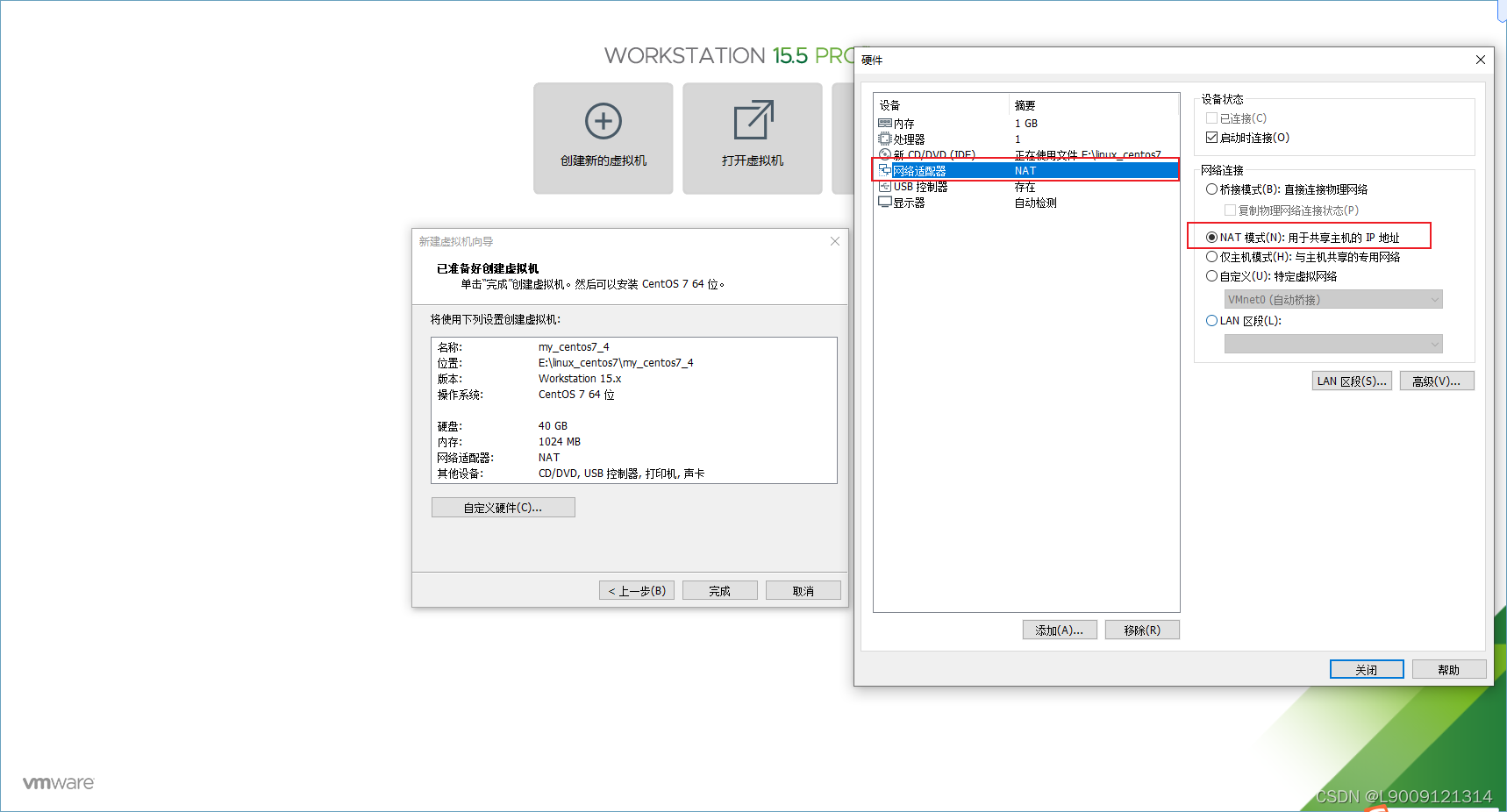This screenshot has height=812, width=1507.
Task: Select the display (显示器) monitor icon
Action: pyautogui.click(x=885, y=203)
